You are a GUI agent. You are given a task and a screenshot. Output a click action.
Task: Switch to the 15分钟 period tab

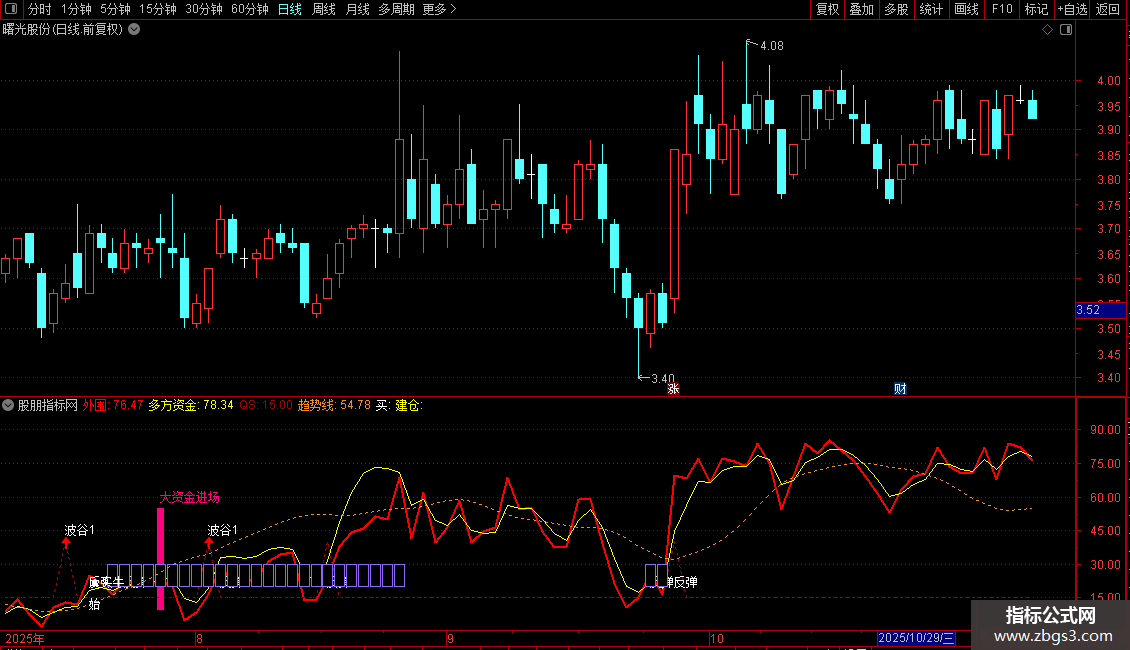[x=158, y=9]
